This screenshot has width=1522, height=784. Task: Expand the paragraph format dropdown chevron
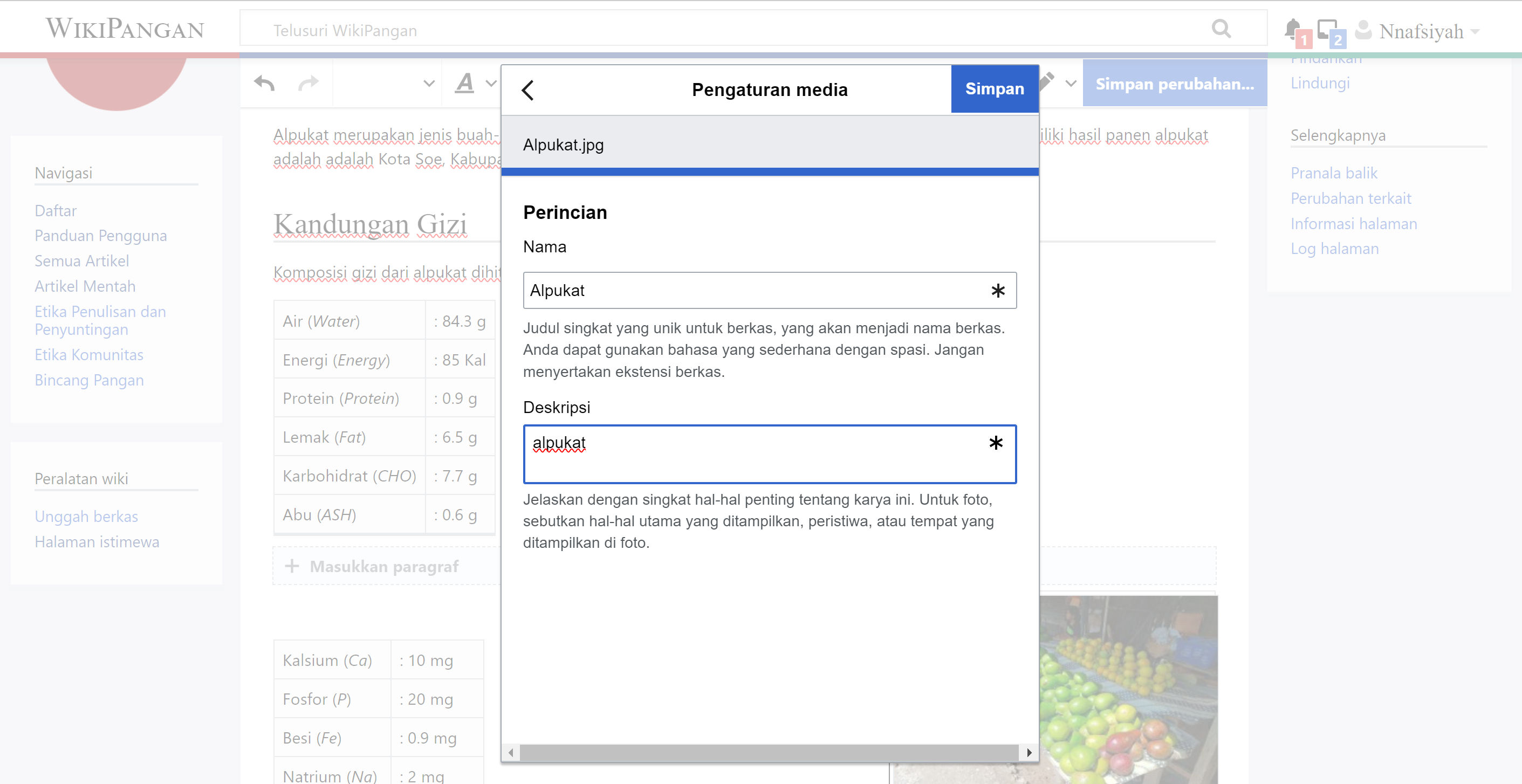(429, 84)
